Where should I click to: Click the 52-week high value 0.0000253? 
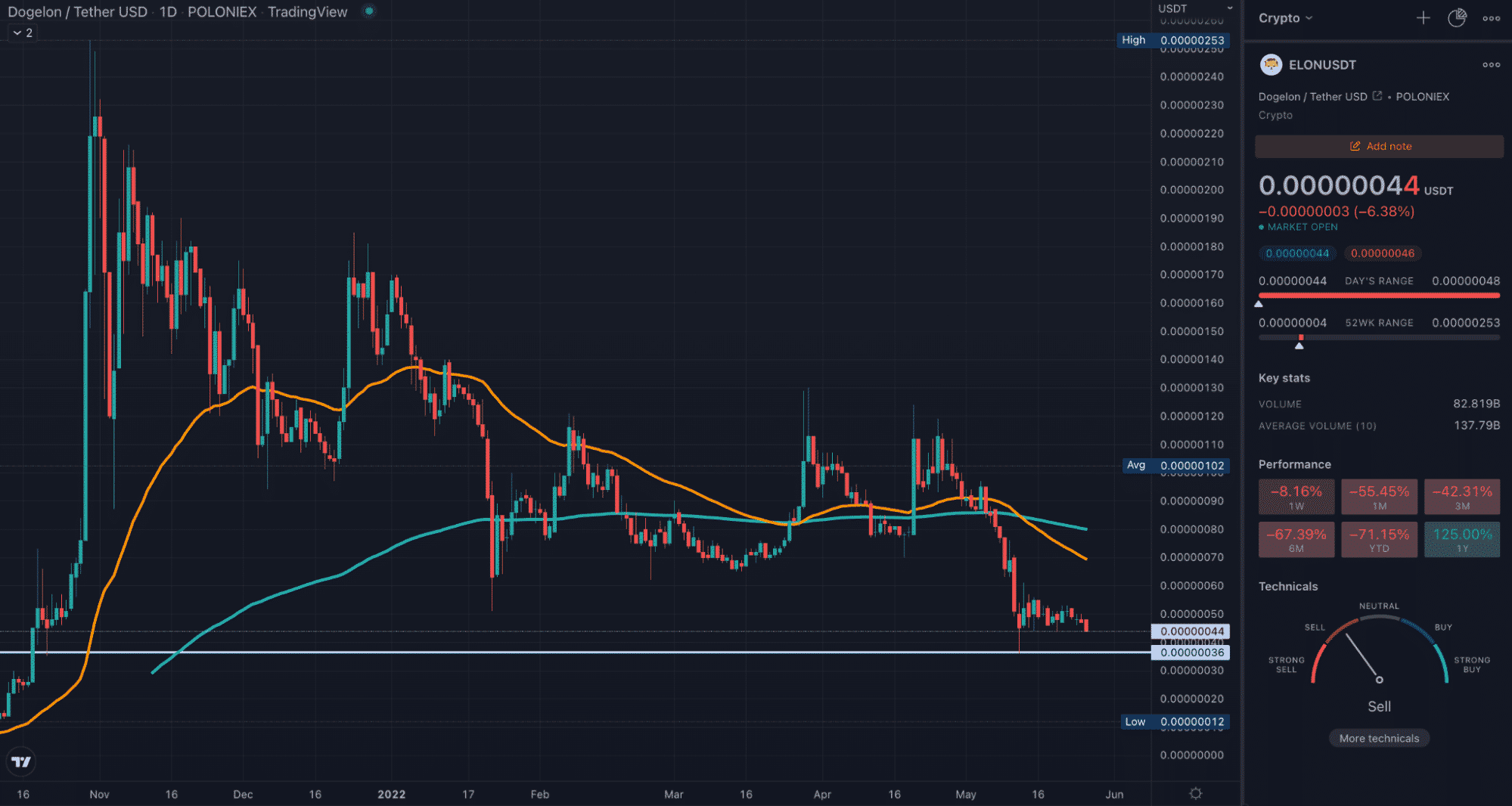[x=1466, y=323]
